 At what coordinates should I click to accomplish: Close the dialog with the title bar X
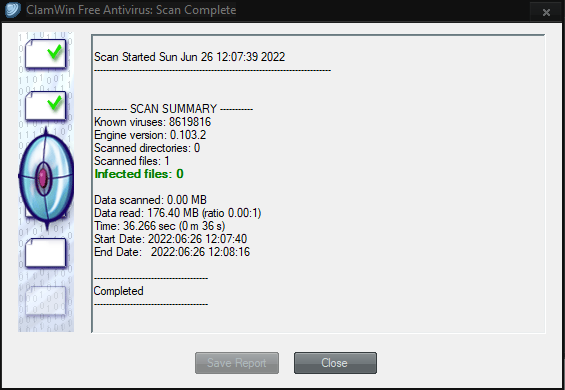click(546, 12)
